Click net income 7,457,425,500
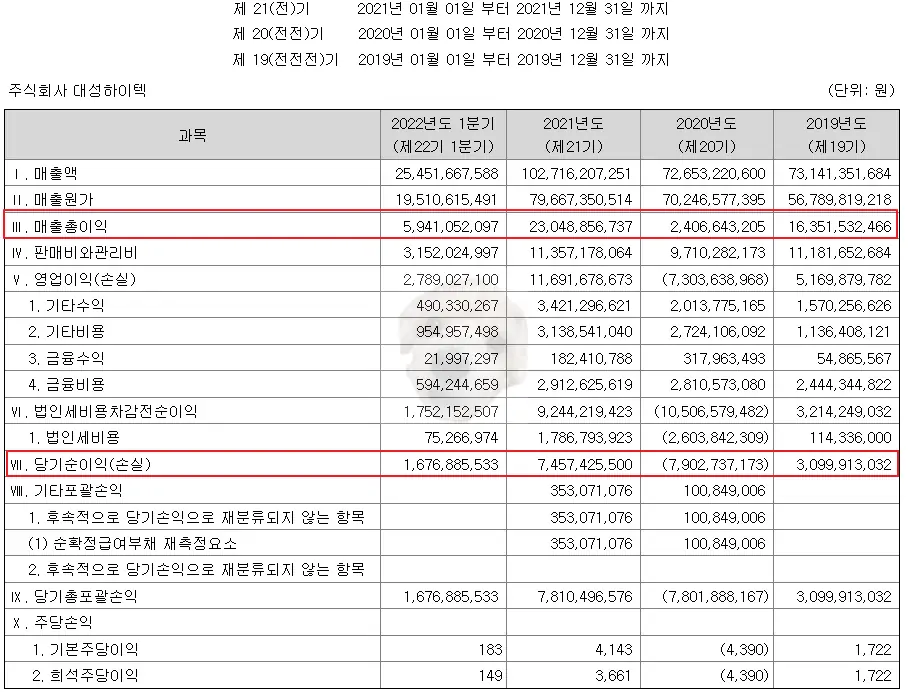The image size is (908, 692). 585,464
